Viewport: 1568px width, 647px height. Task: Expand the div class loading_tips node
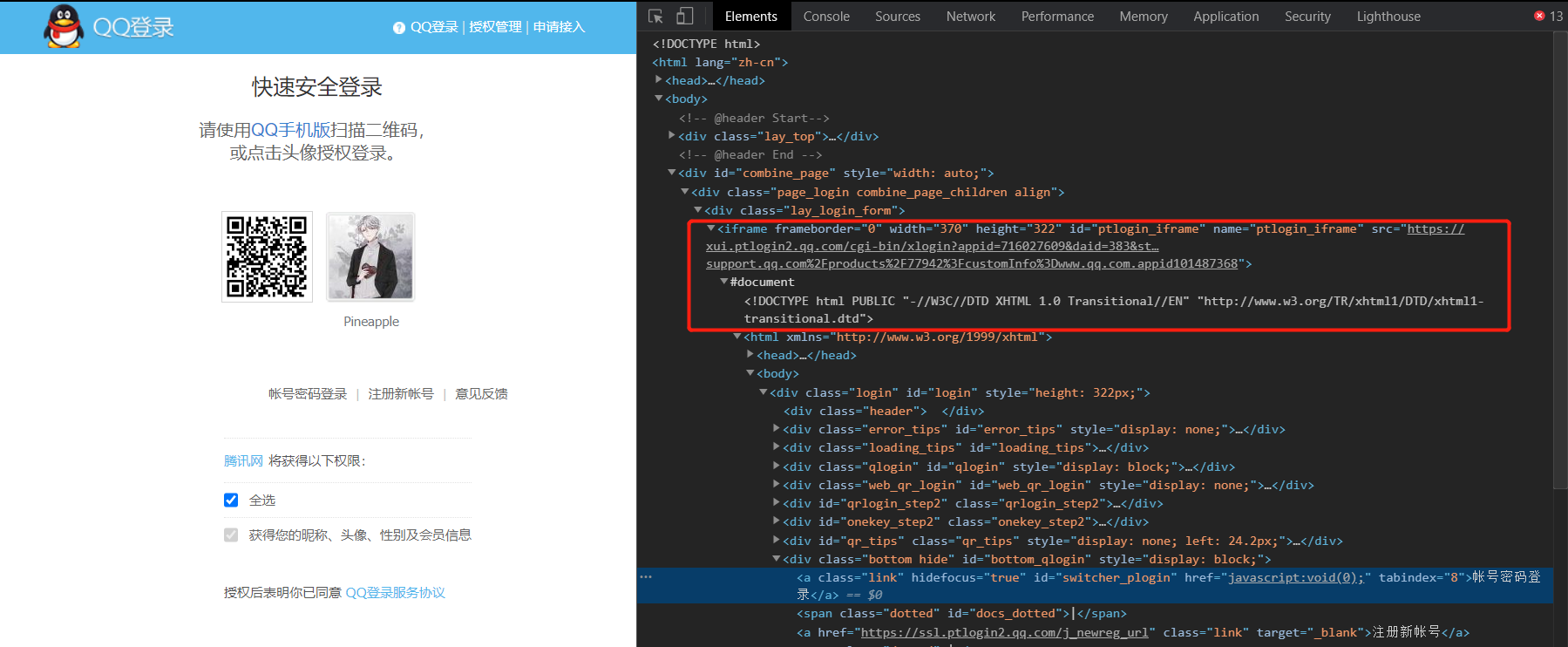(x=777, y=446)
